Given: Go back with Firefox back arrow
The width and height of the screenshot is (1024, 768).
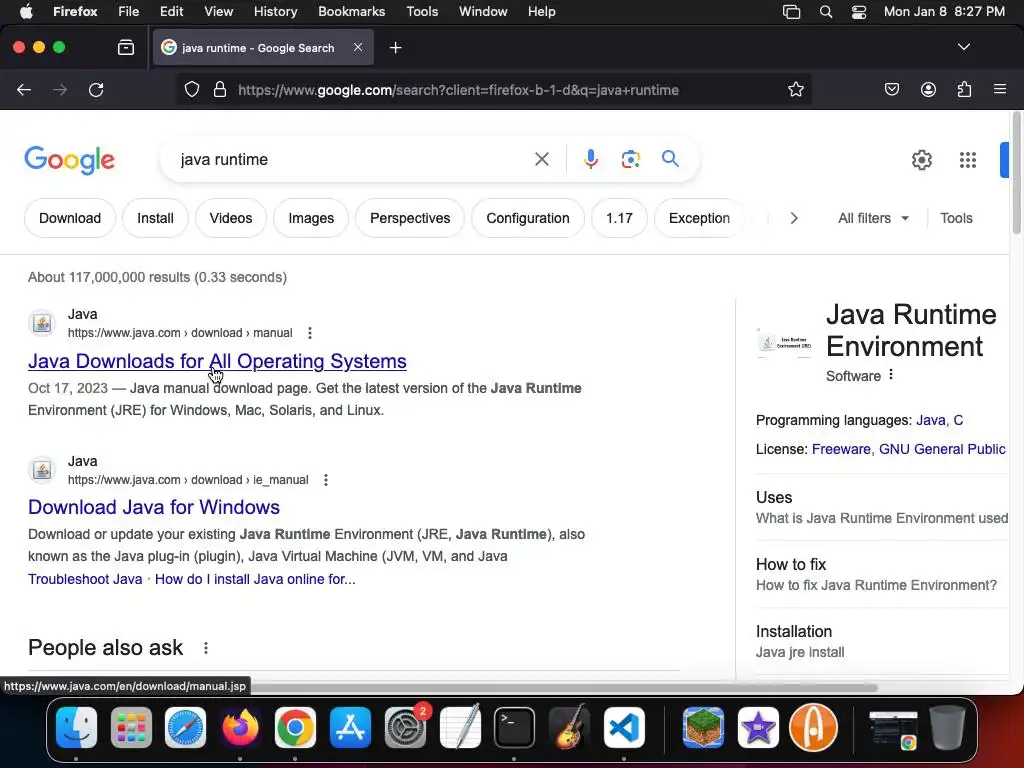Looking at the screenshot, I should tap(24, 89).
